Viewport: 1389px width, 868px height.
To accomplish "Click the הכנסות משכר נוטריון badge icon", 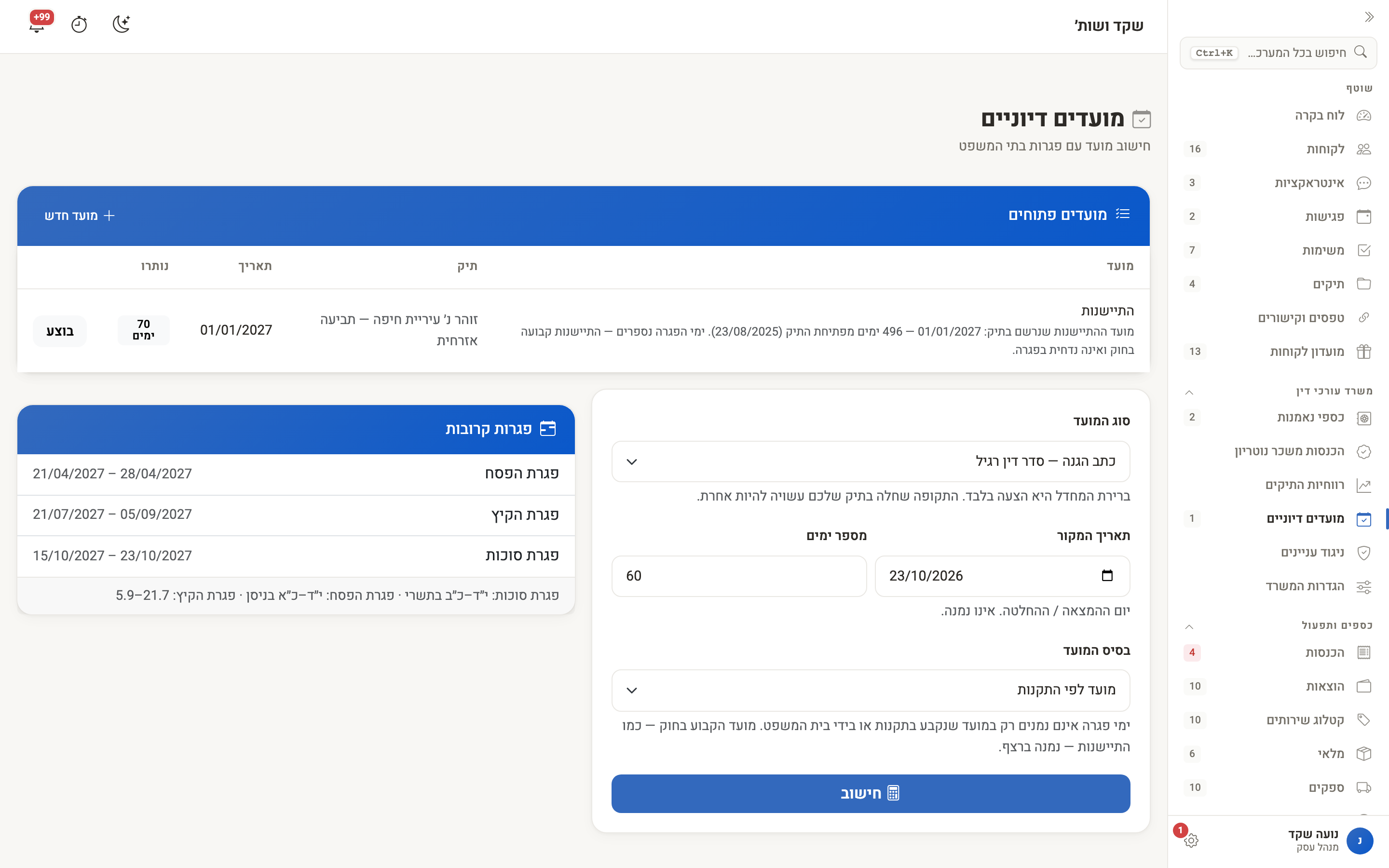I will pyautogui.click(x=1364, y=452).
